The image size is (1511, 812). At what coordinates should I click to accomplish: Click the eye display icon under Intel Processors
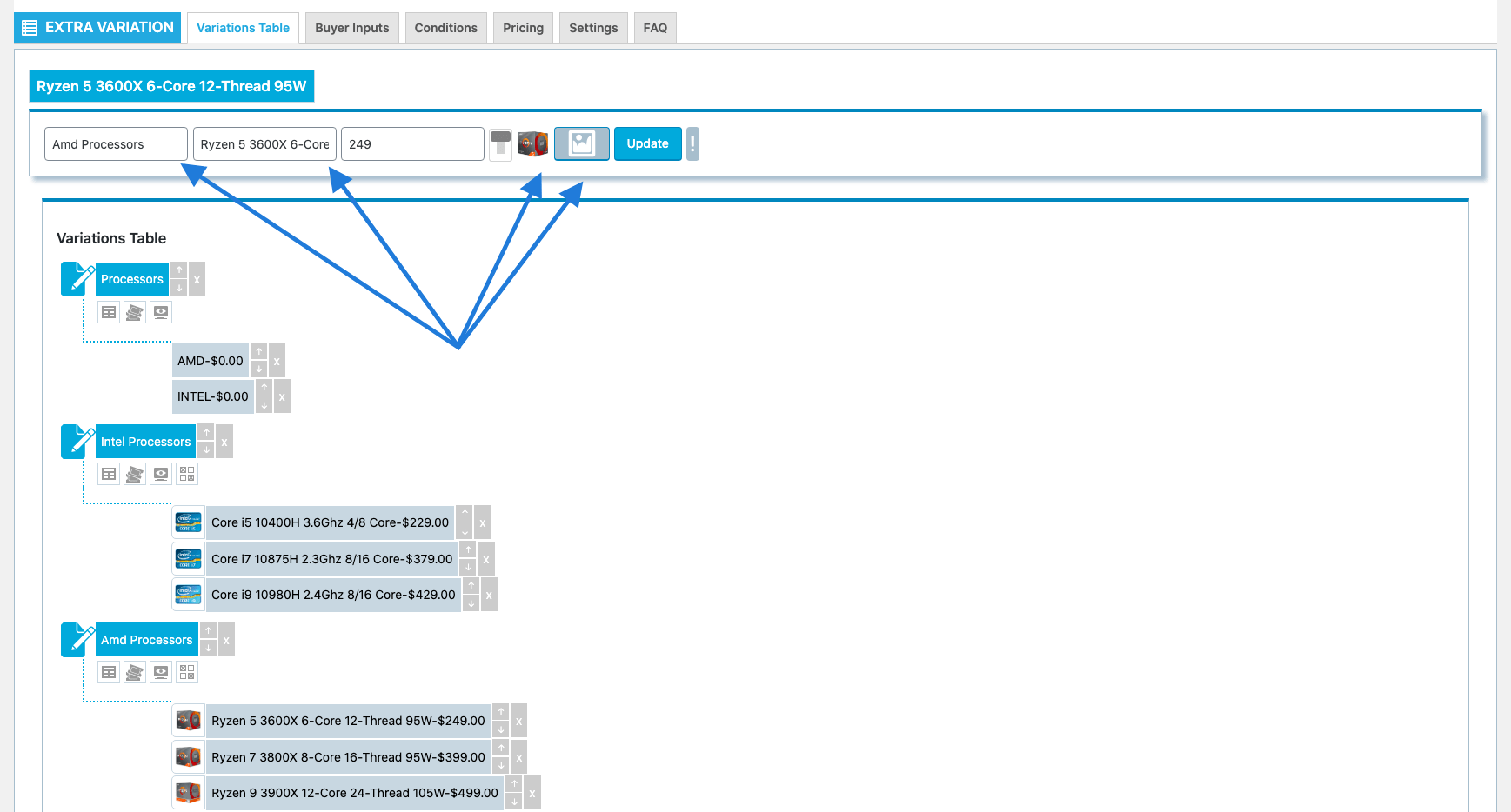click(161, 474)
